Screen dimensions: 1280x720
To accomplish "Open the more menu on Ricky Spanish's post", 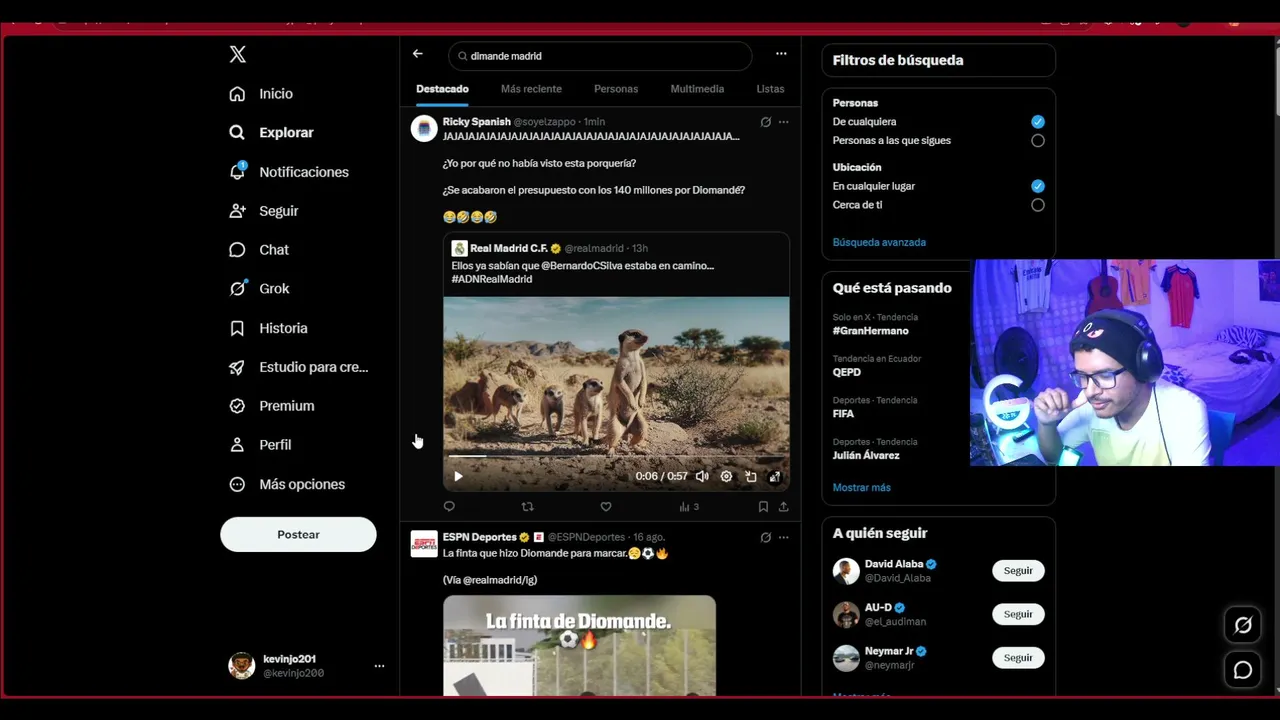I will point(783,122).
